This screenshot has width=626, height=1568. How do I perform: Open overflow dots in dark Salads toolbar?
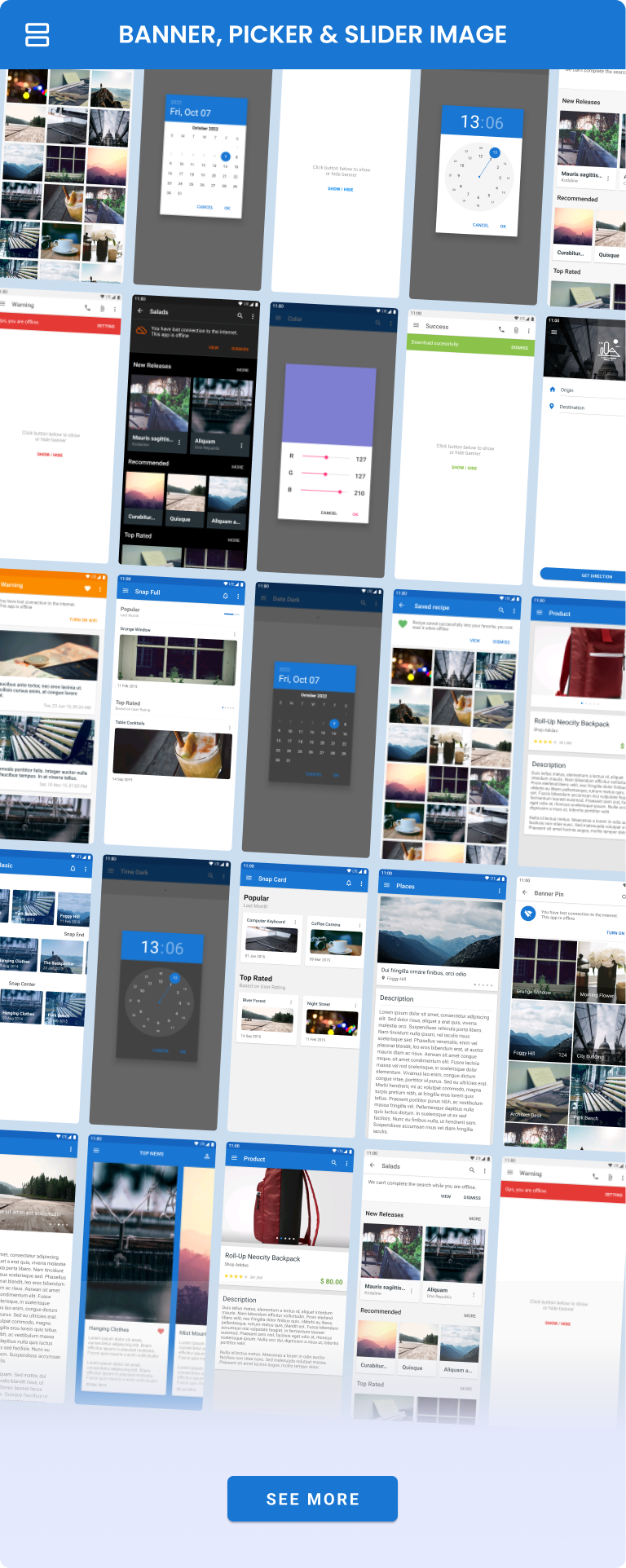[251, 315]
